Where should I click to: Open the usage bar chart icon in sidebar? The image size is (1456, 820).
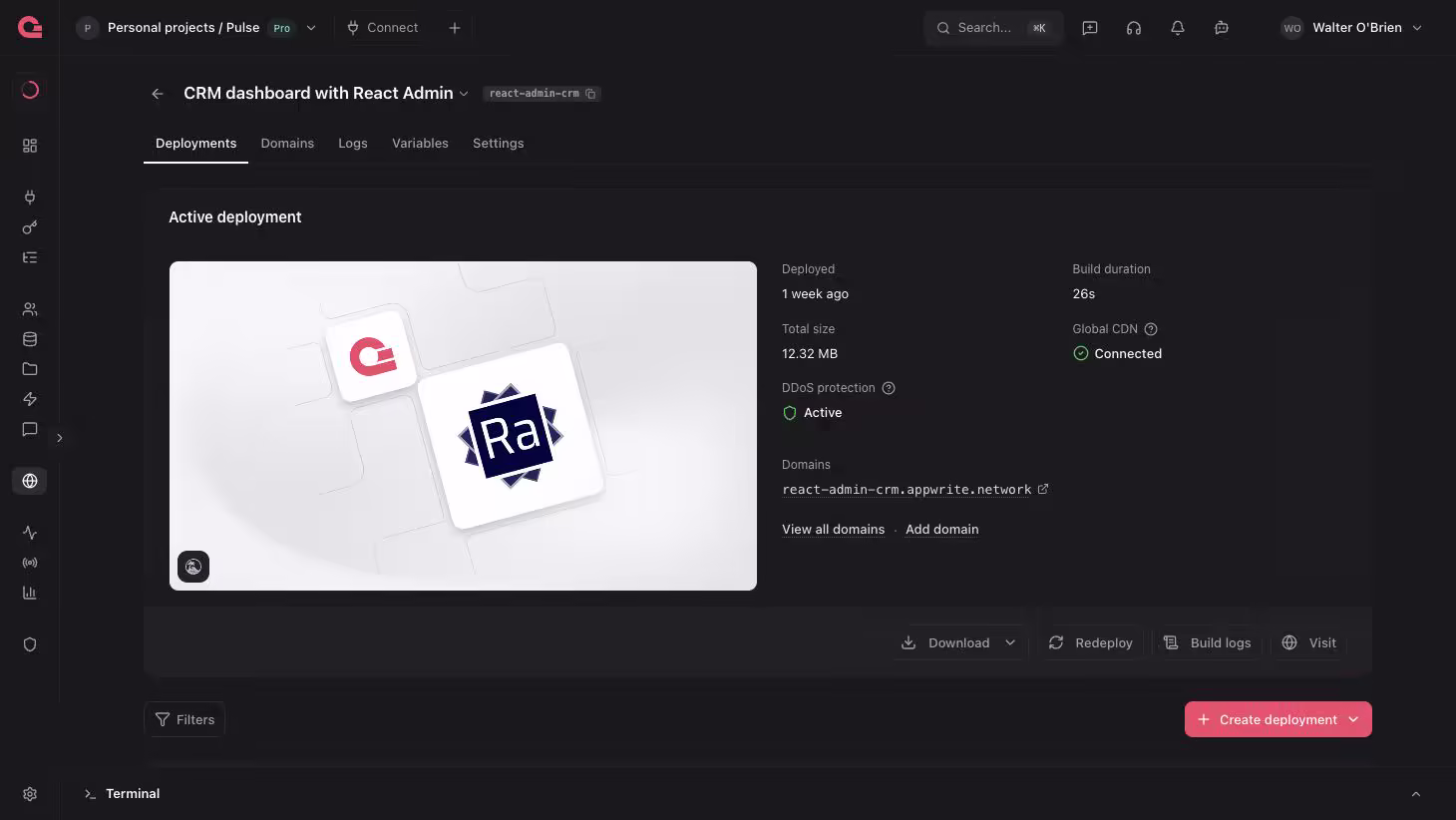[30, 593]
